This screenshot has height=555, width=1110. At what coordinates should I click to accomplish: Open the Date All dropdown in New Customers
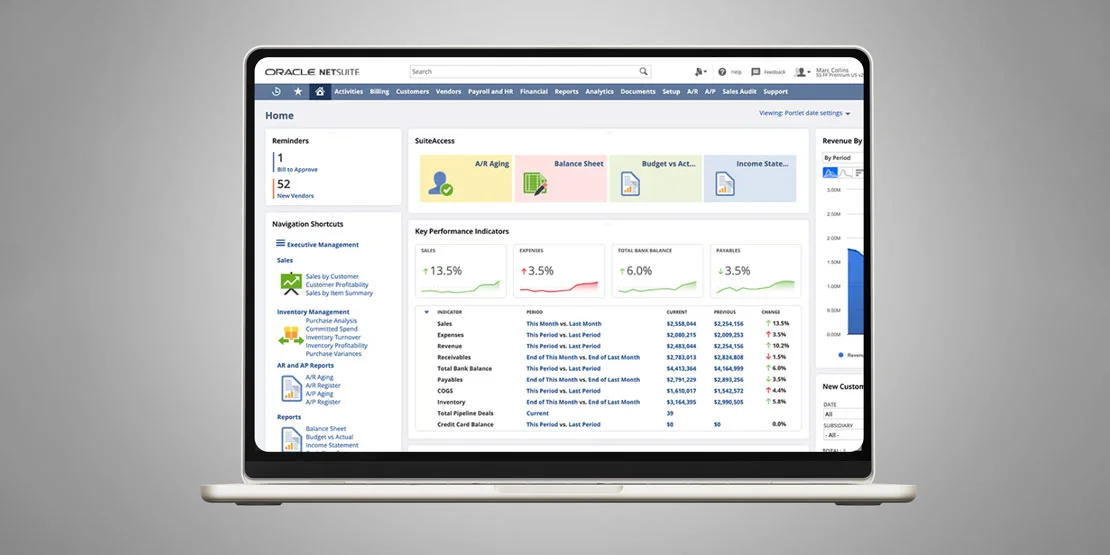tap(842, 414)
